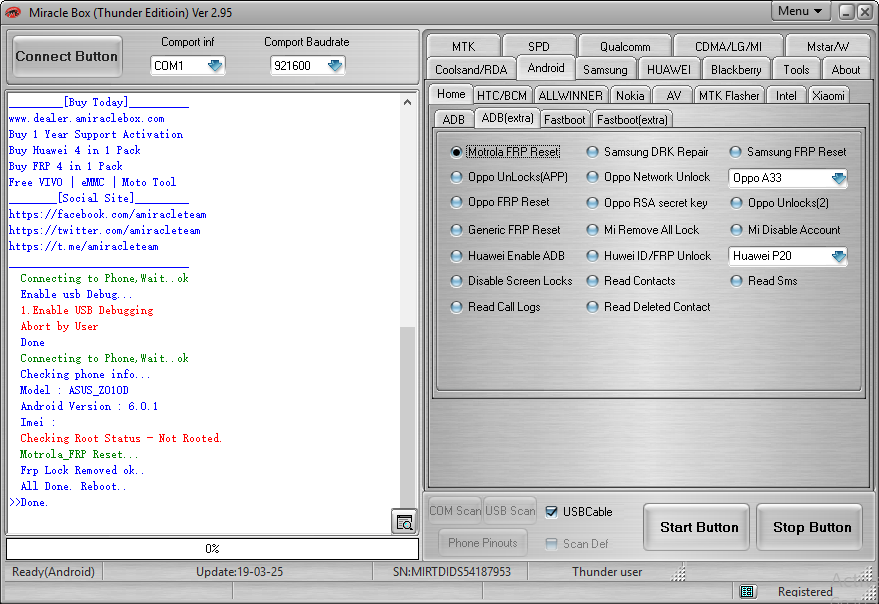Open the ALLWINNER sub-tab
879x604 pixels.
[570, 96]
